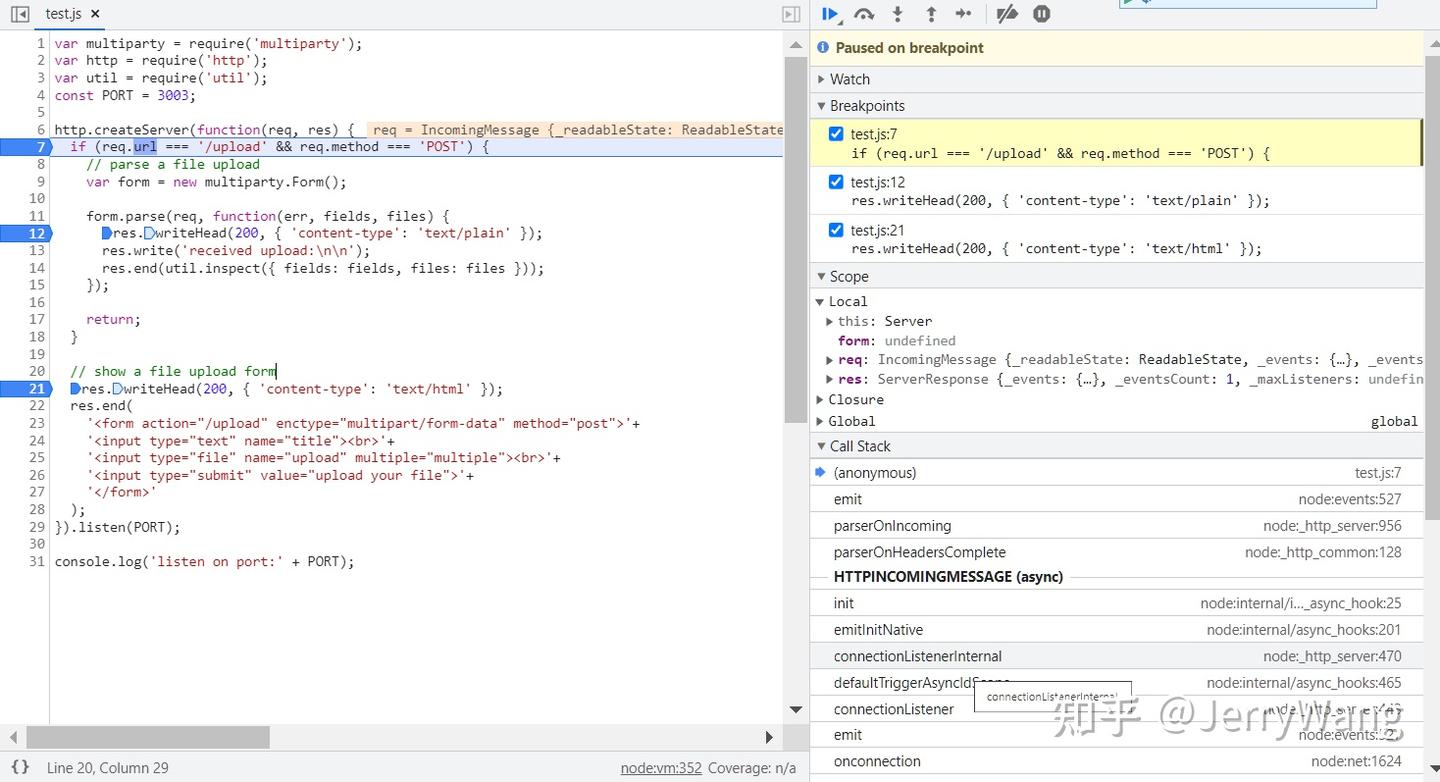Deactivate all breakpoints
Viewport: 1440px width, 782px height.
point(1007,14)
